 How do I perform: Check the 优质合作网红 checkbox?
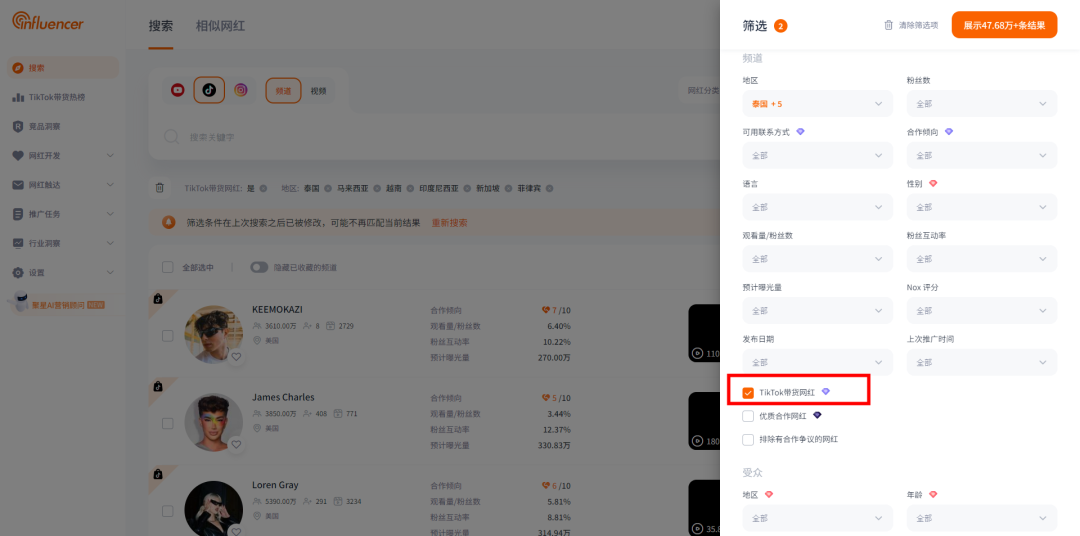[748, 415]
